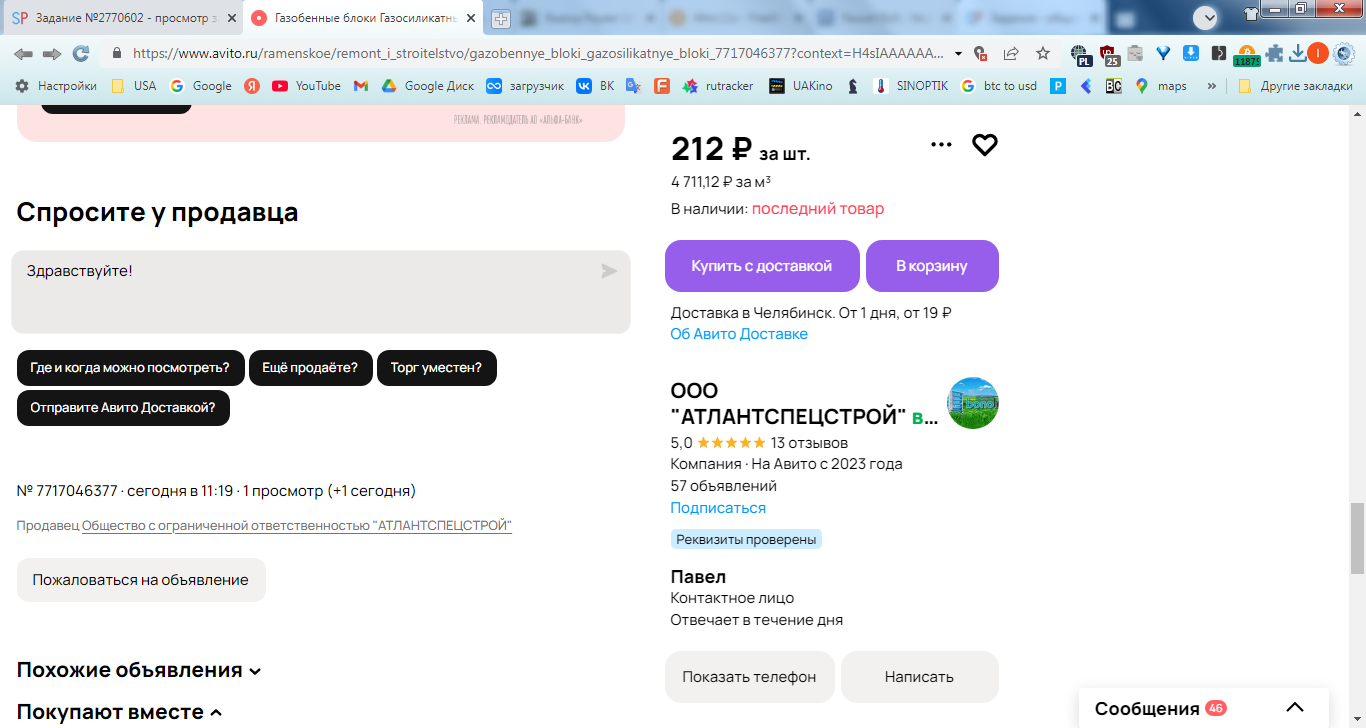This screenshot has width=1366, height=728.
Task: Click Написать button
Action: point(920,677)
